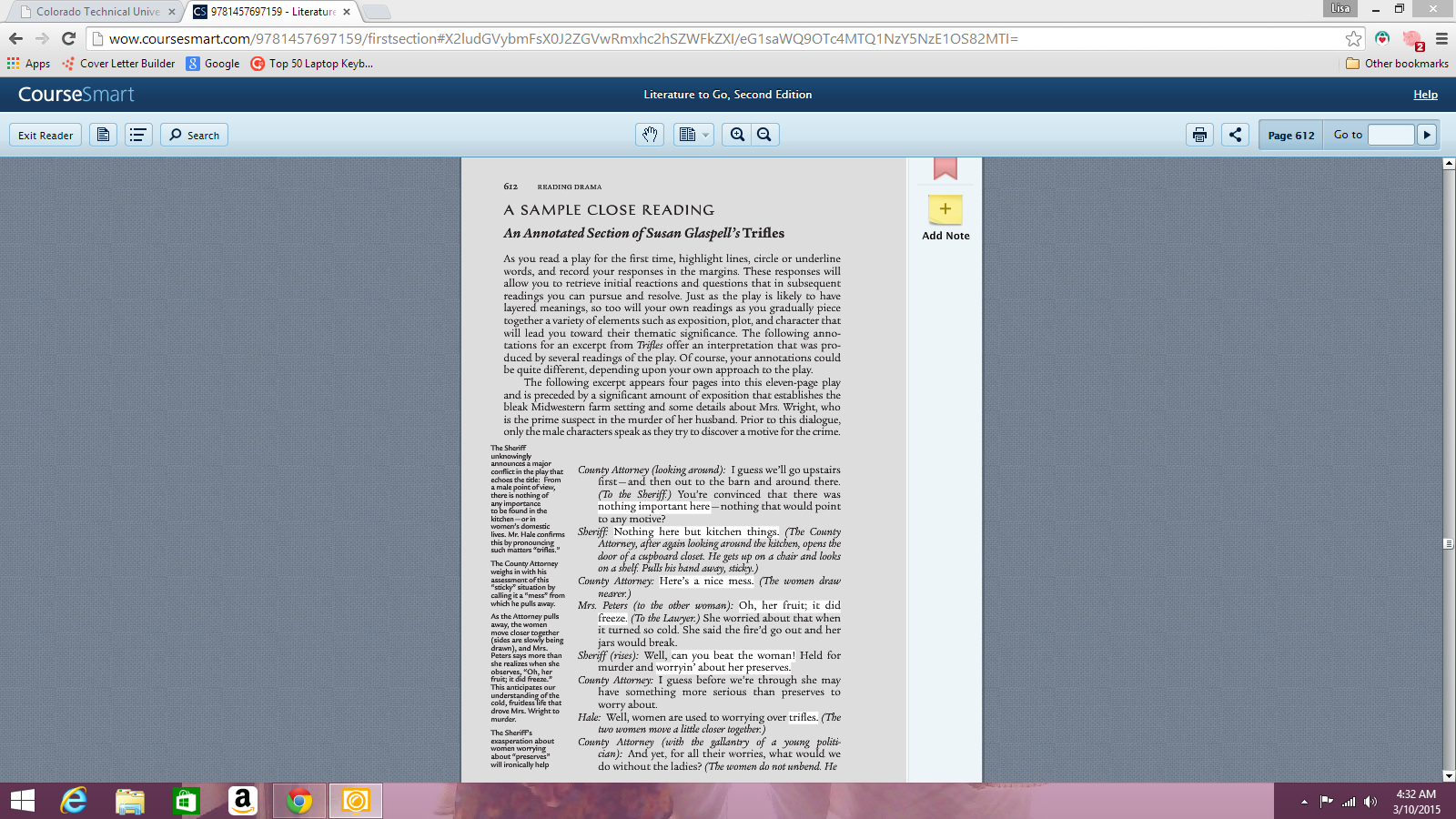Bookmark this page with star icon
Viewport: 1456px width, 819px height.
1353,38
